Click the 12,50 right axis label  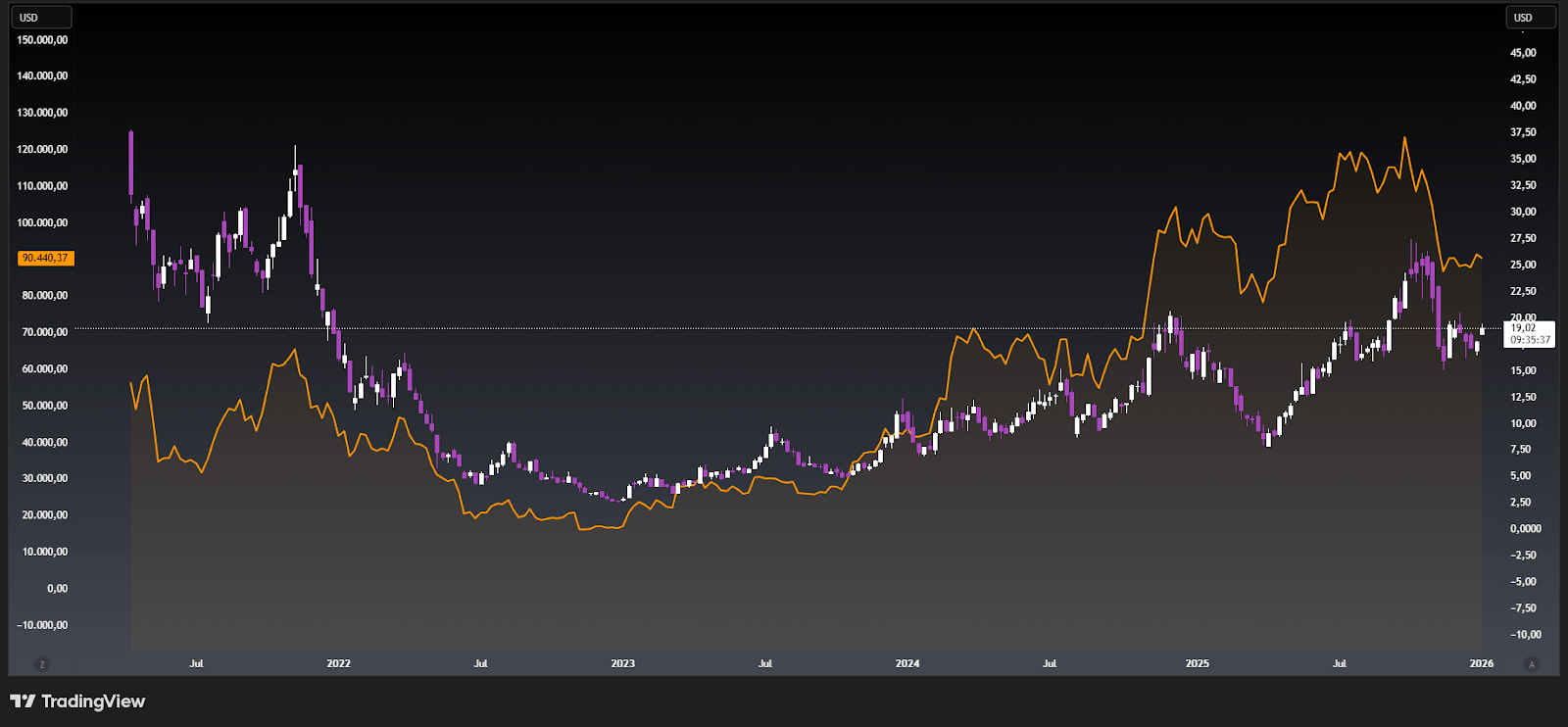coord(1523,397)
